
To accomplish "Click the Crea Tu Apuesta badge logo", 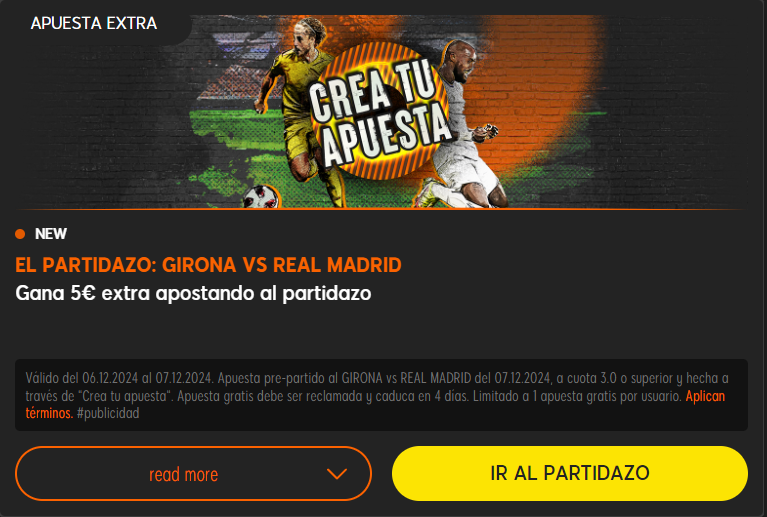I will tap(381, 112).
